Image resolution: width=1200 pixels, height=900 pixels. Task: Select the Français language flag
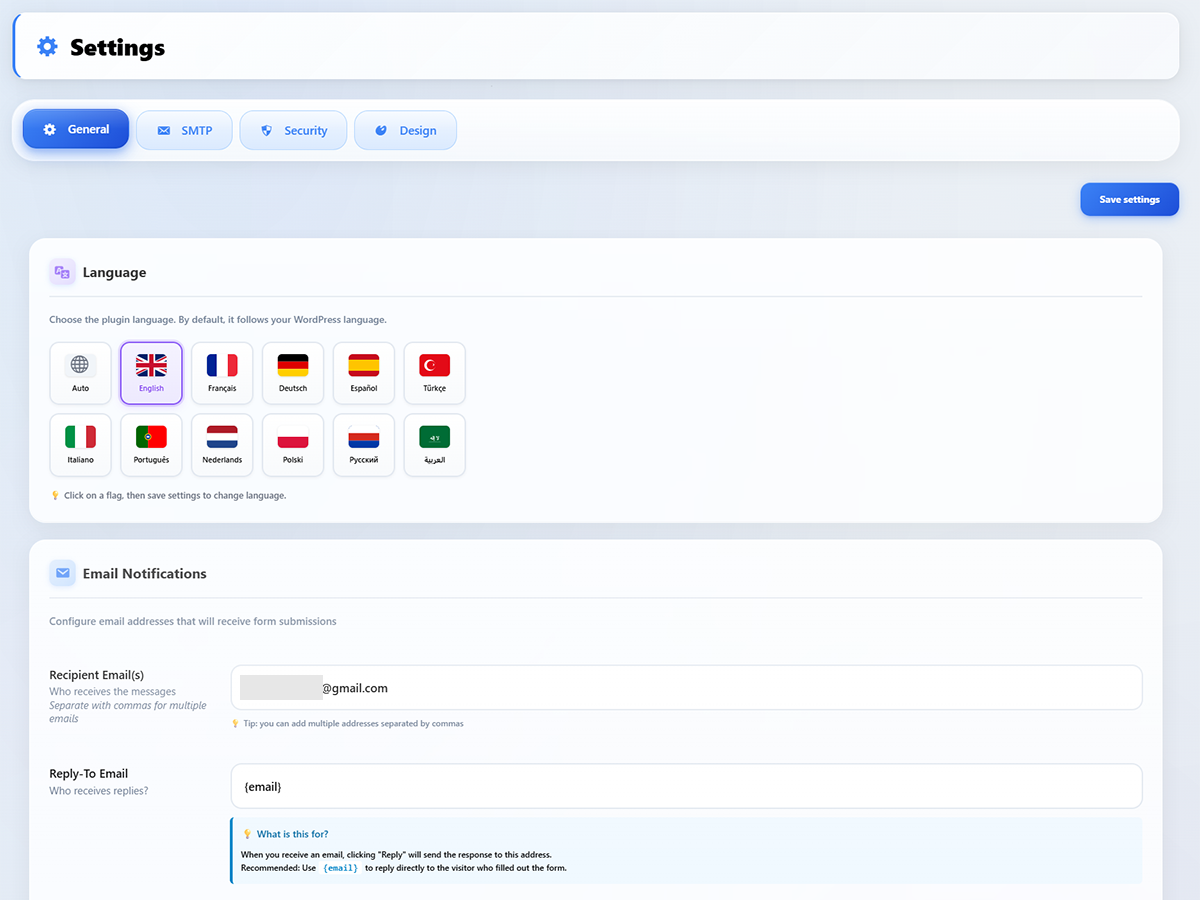[x=221, y=373]
